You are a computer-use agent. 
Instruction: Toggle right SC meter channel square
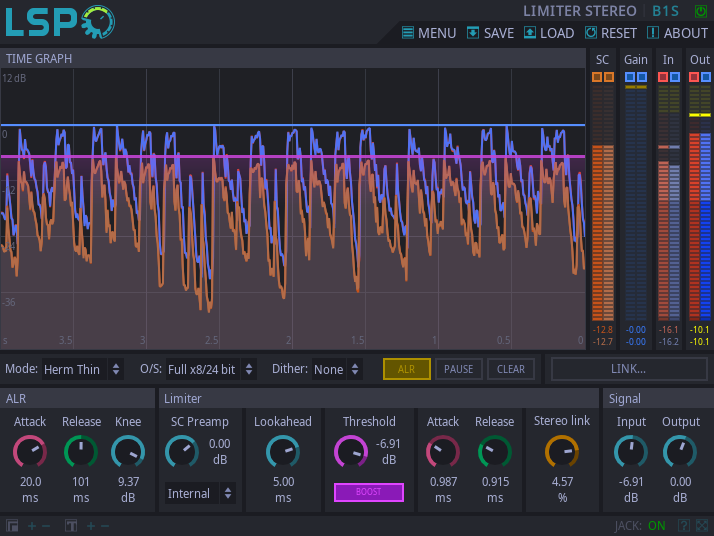pos(609,77)
